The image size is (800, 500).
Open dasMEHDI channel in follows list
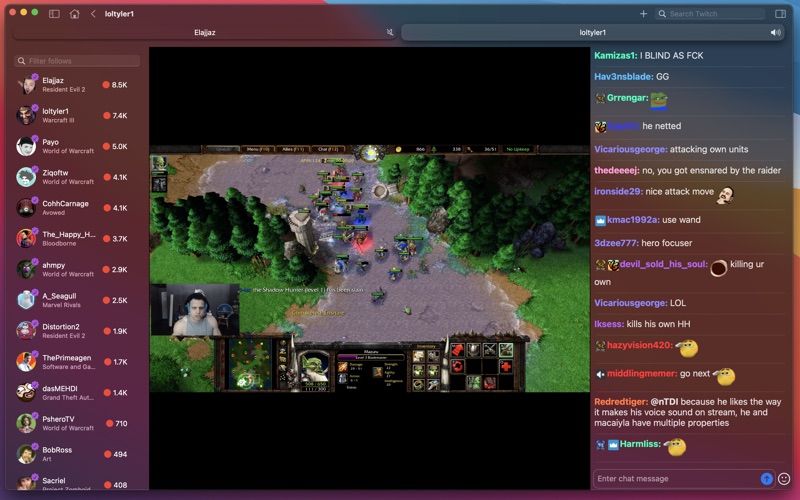[77, 392]
